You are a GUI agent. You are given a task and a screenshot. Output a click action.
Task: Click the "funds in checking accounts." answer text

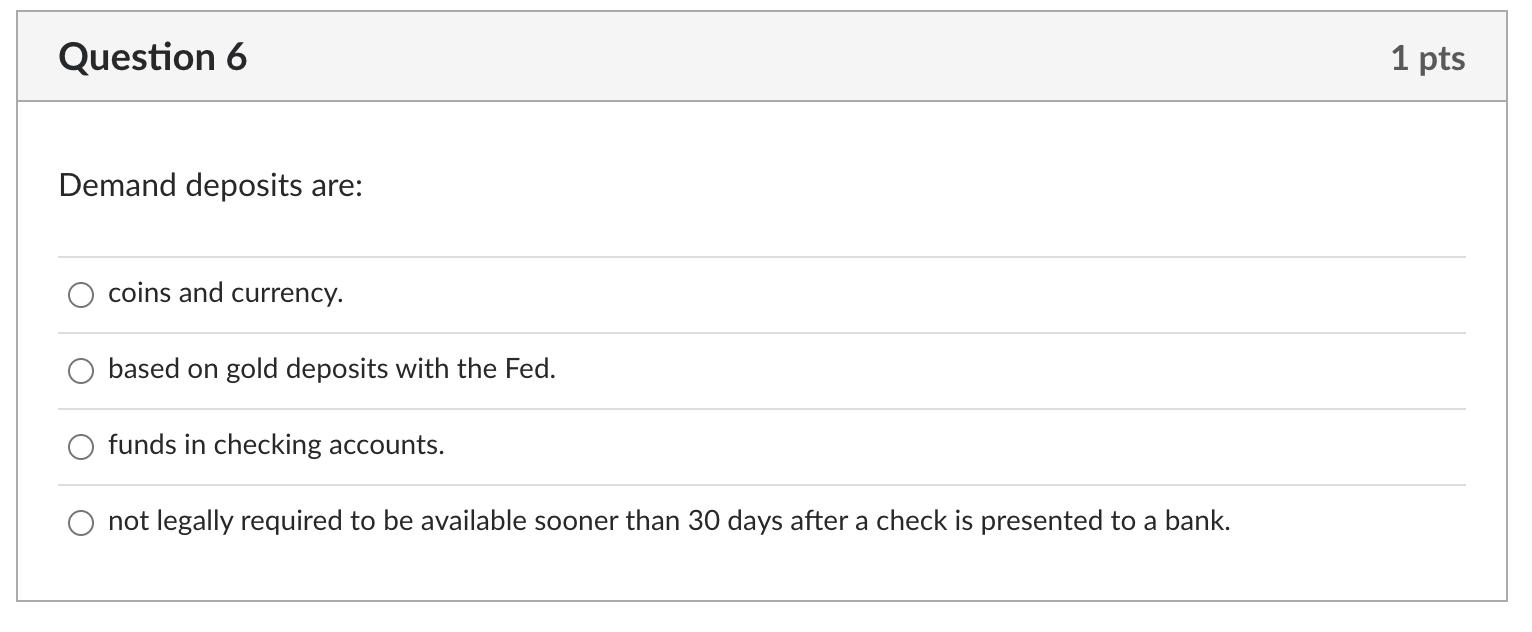pos(276,446)
